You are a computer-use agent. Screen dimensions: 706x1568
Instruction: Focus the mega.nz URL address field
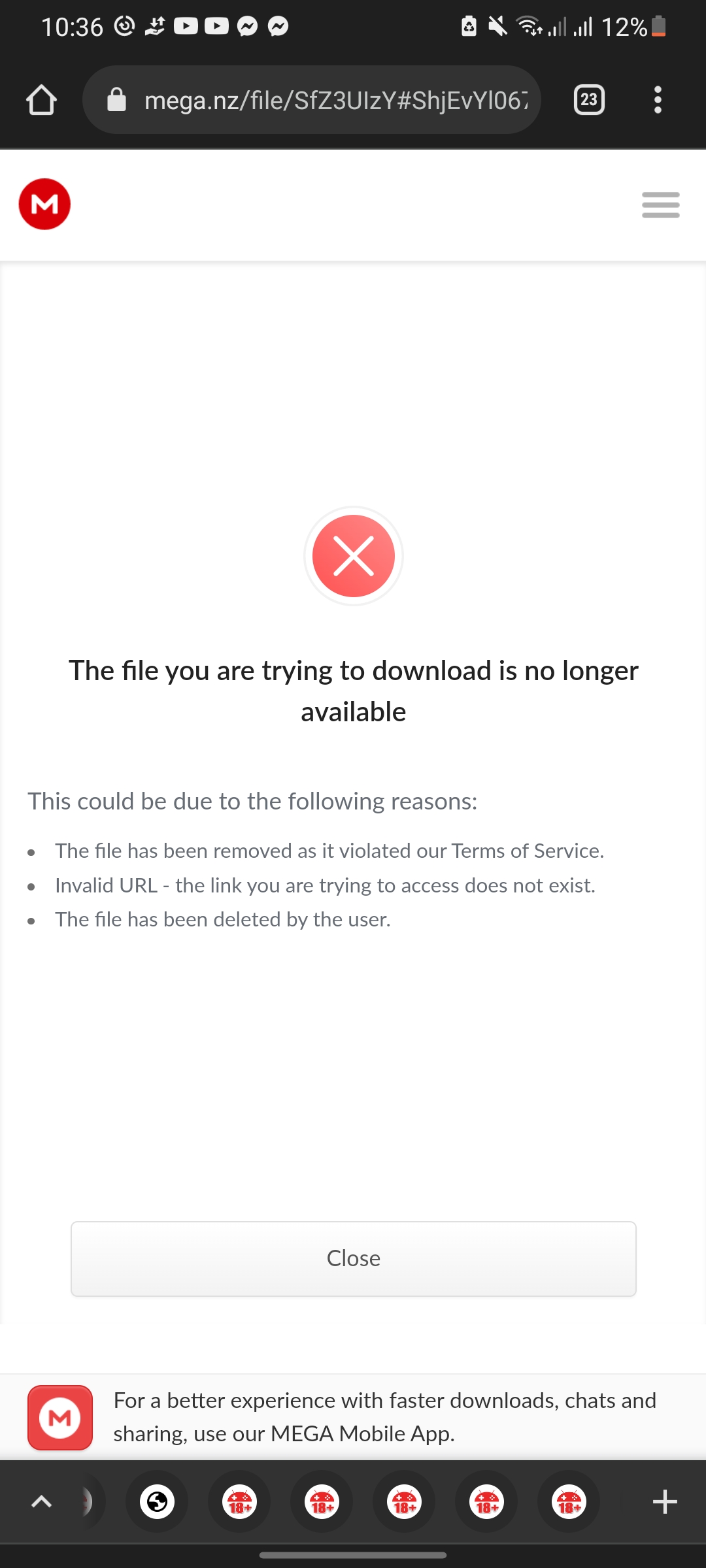pos(312,100)
